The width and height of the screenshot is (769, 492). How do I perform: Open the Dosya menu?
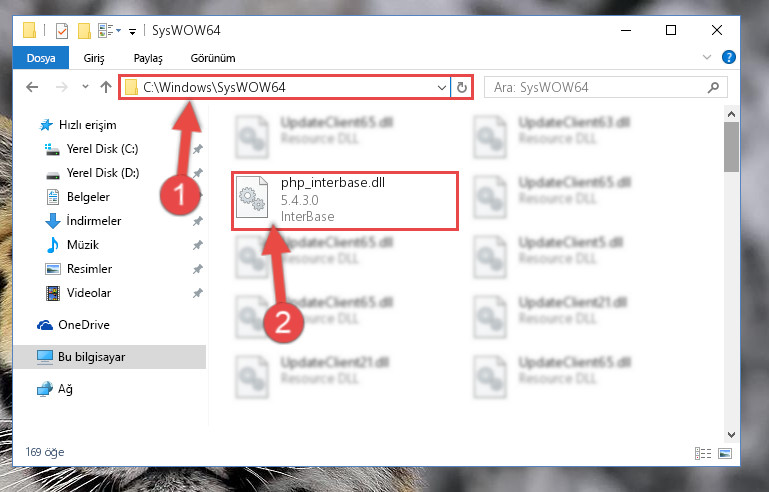tap(41, 58)
